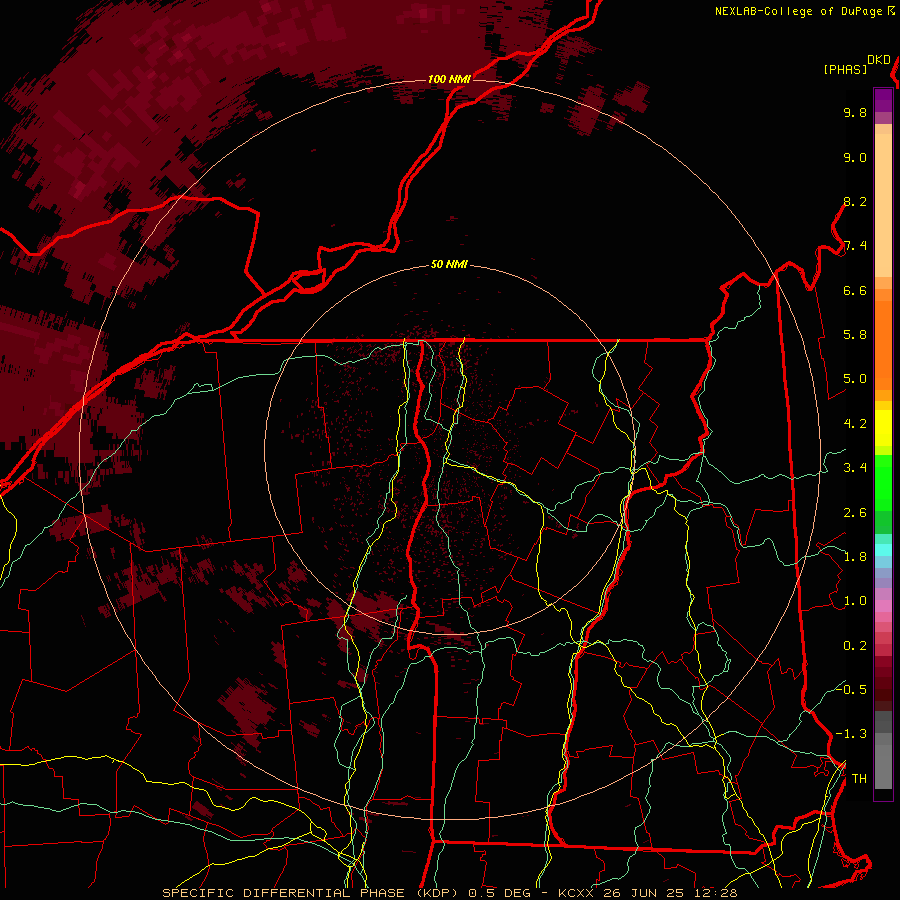Screen dimensions: 900x900
Task: Click the pink band on the color bar
Action: click(x=883, y=606)
